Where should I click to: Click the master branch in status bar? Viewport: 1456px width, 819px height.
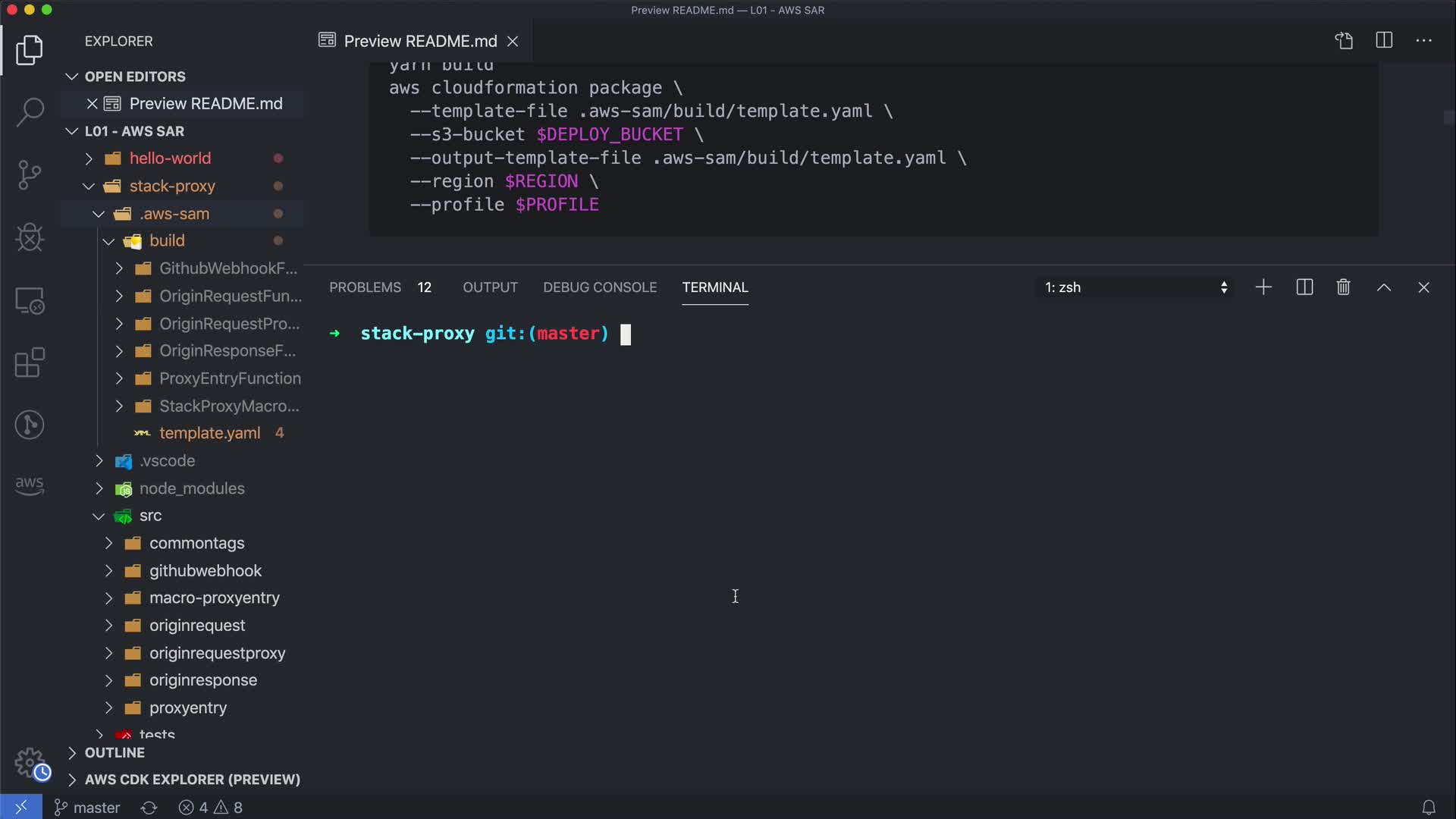(x=87, y=808)
